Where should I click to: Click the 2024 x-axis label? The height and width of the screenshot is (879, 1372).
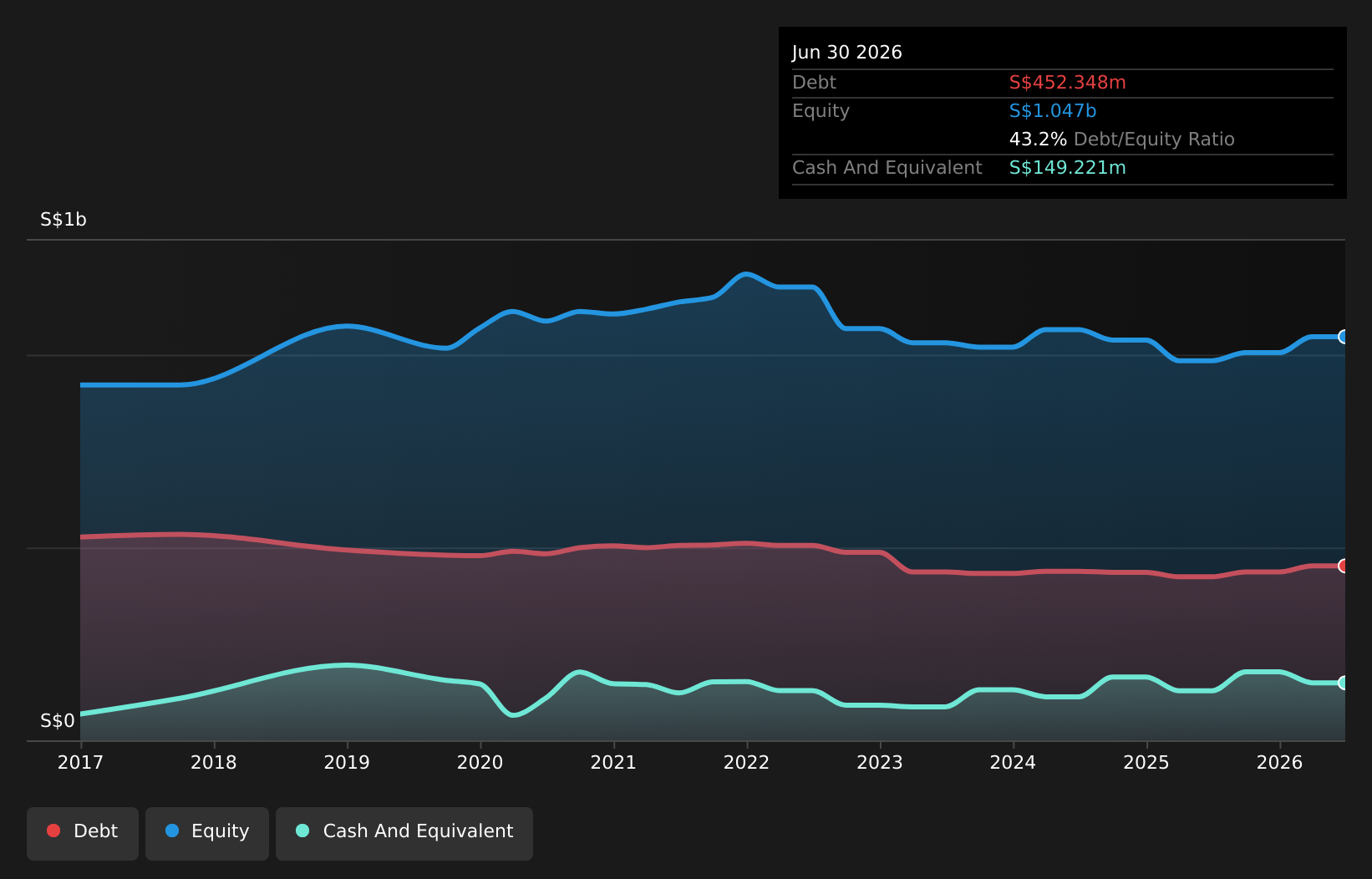(1013, 762)
